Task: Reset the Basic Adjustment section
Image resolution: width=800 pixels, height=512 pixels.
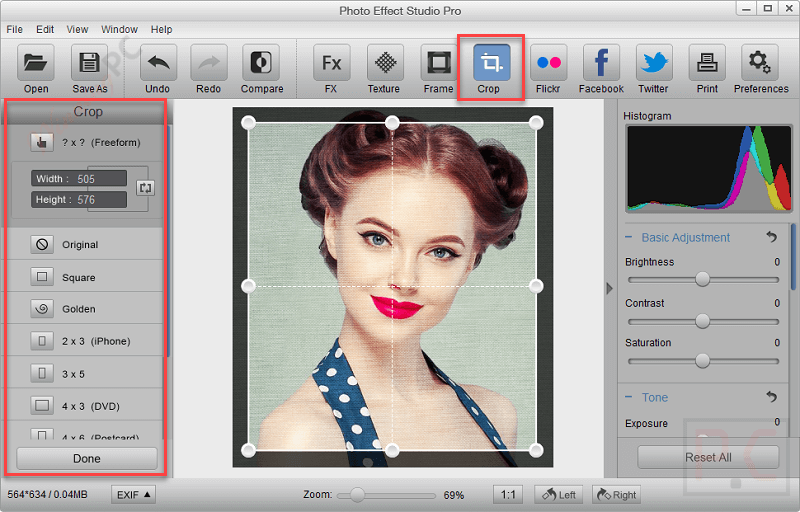Action: (772, 237)
